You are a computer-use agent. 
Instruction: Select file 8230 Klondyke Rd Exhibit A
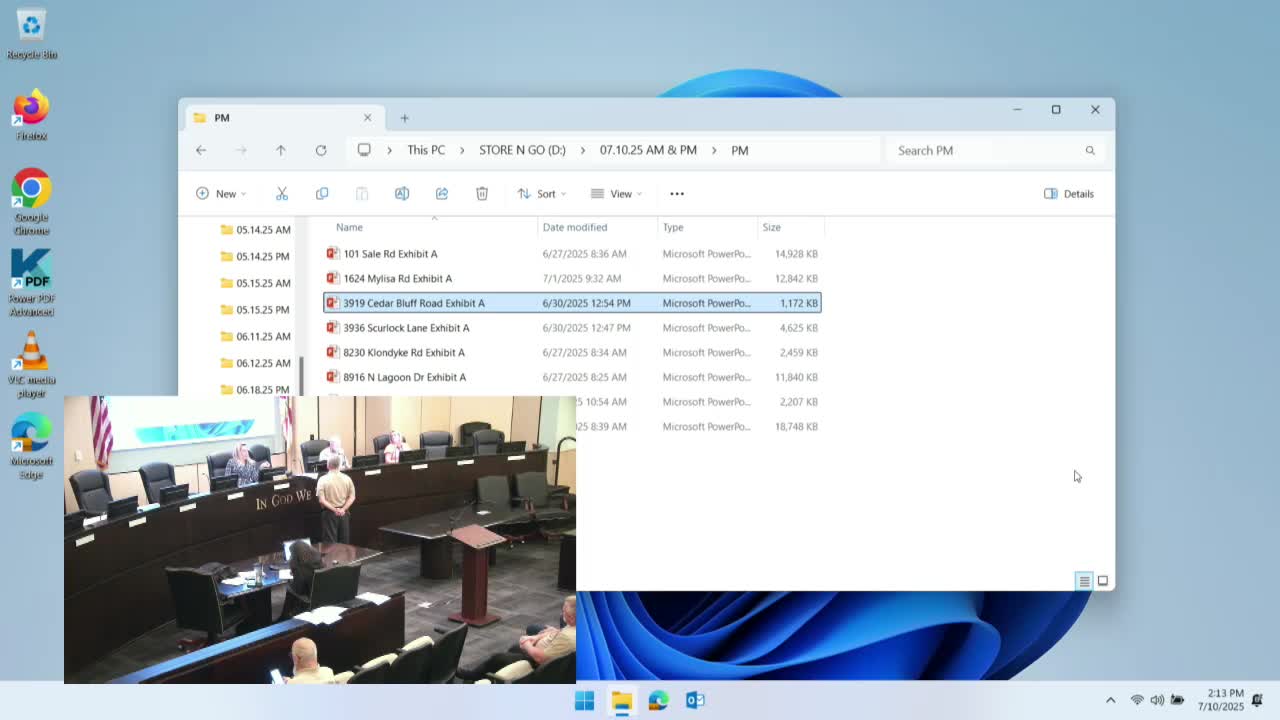click(572, 353)
